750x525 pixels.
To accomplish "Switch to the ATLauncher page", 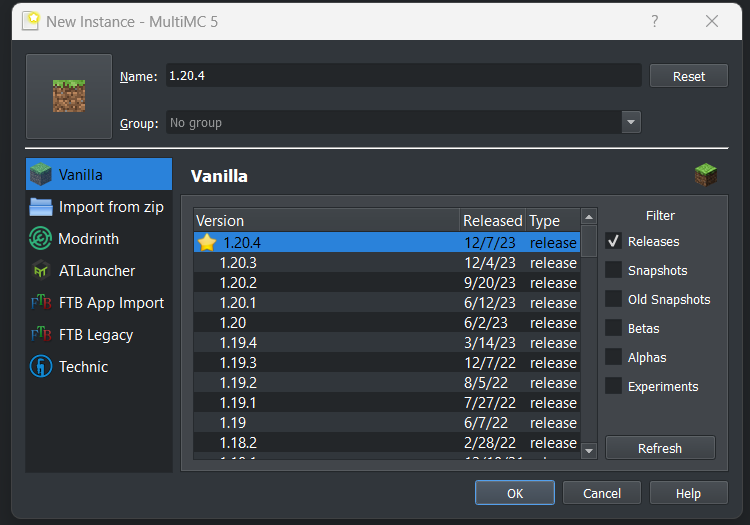I will (99, 271).
